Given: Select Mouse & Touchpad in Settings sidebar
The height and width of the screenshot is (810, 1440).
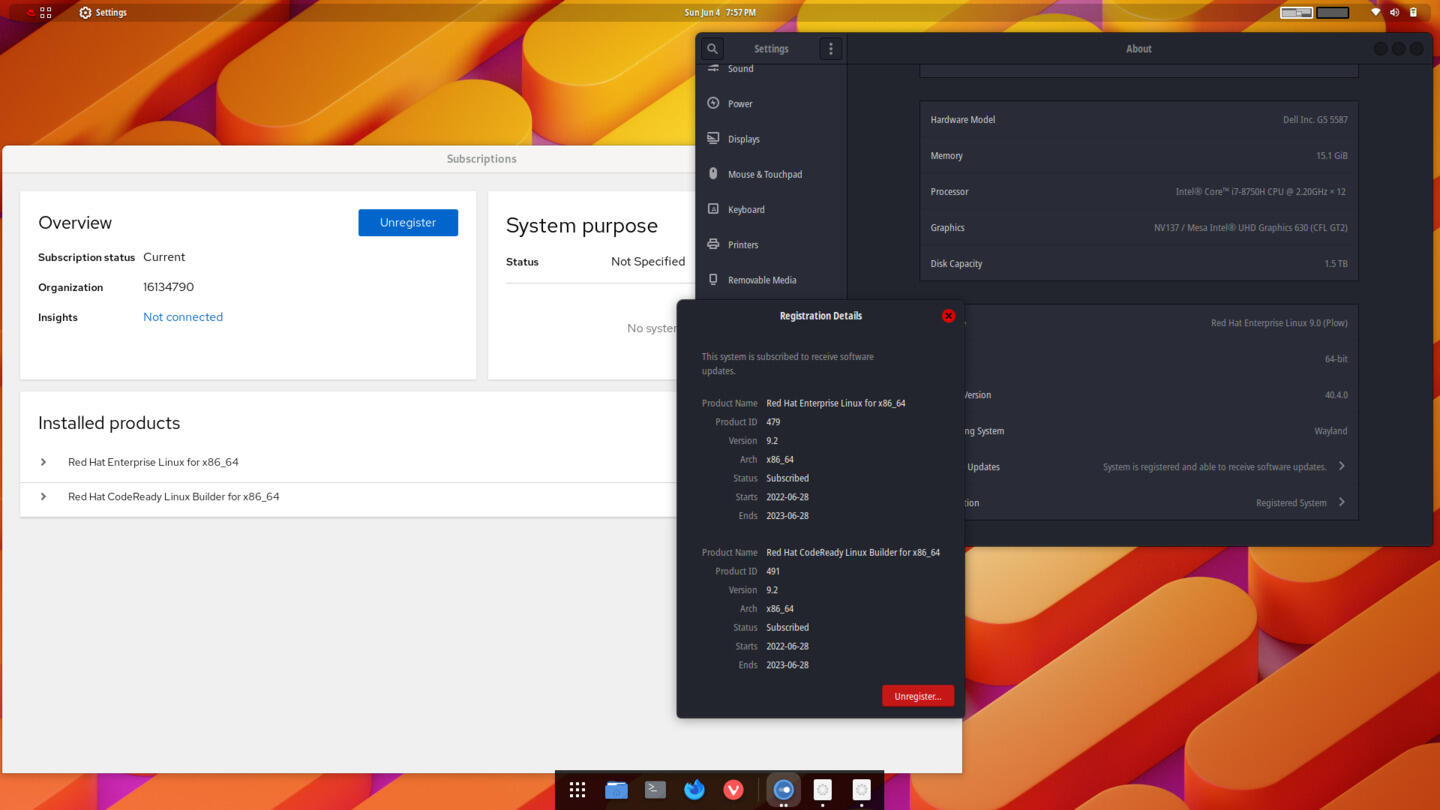Looking at the screenshot, I should click(771, 174).
